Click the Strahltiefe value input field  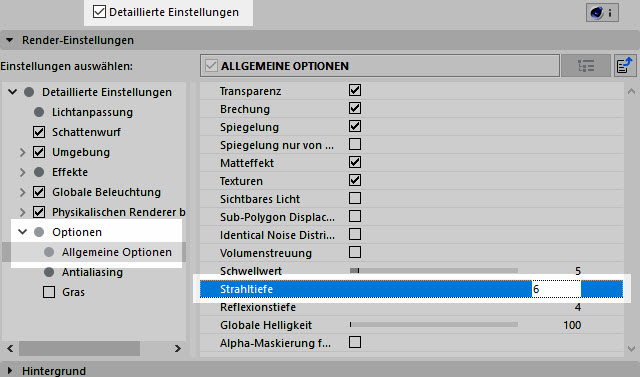point(556,289)
